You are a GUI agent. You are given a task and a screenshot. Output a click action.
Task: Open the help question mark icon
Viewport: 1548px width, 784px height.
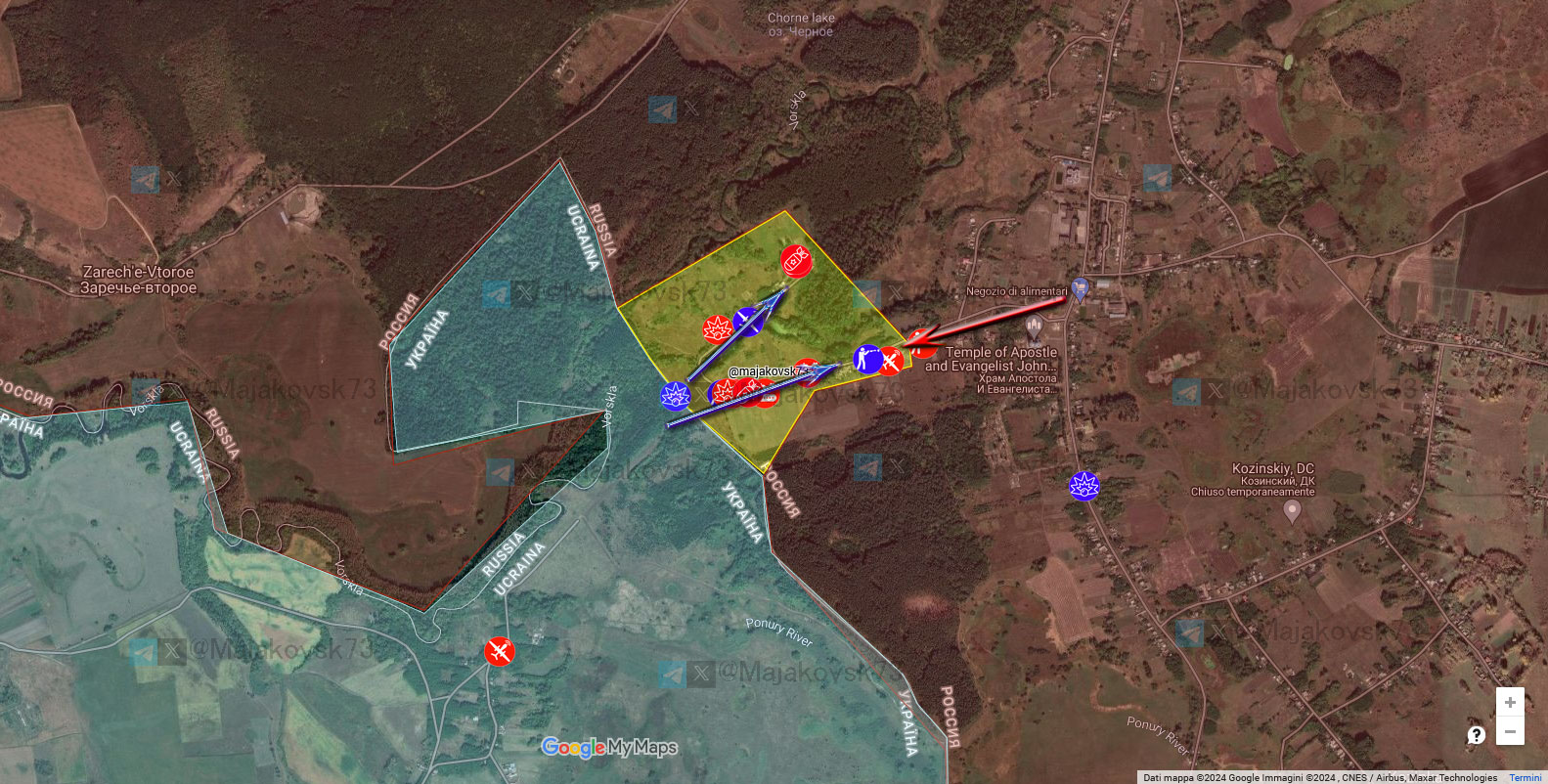(1476, 735)
